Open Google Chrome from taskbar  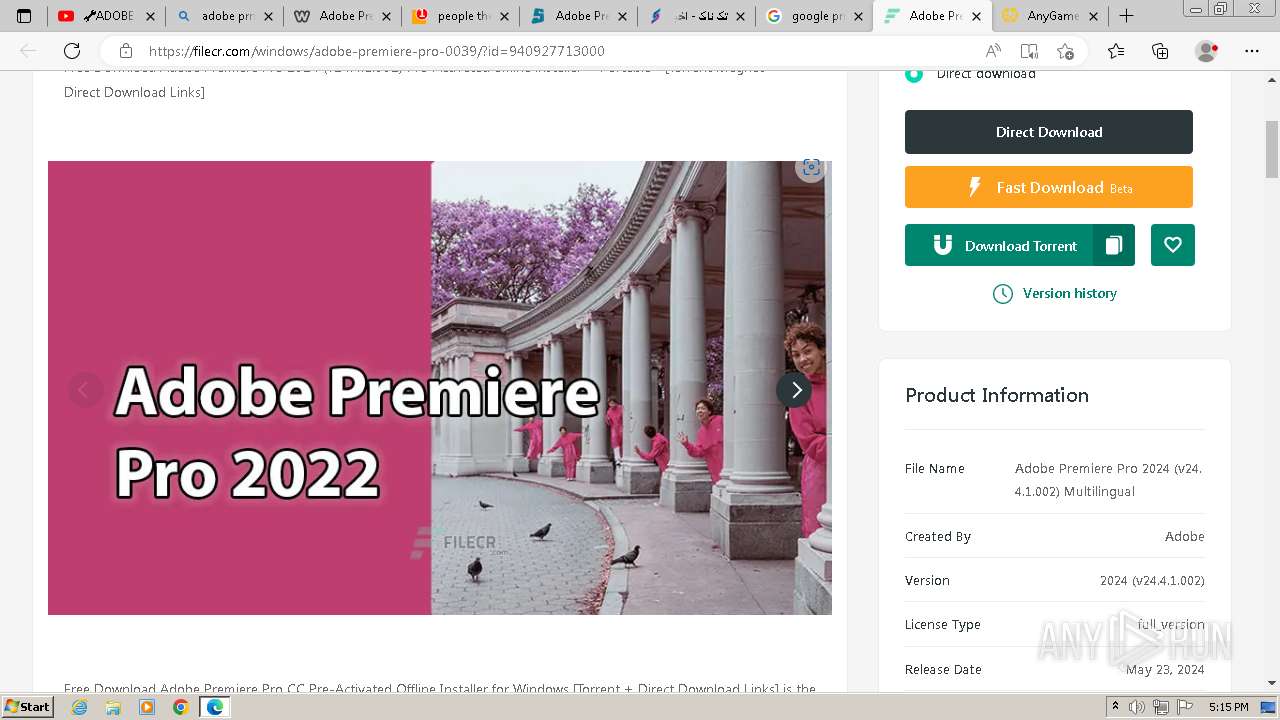(180, 707)
